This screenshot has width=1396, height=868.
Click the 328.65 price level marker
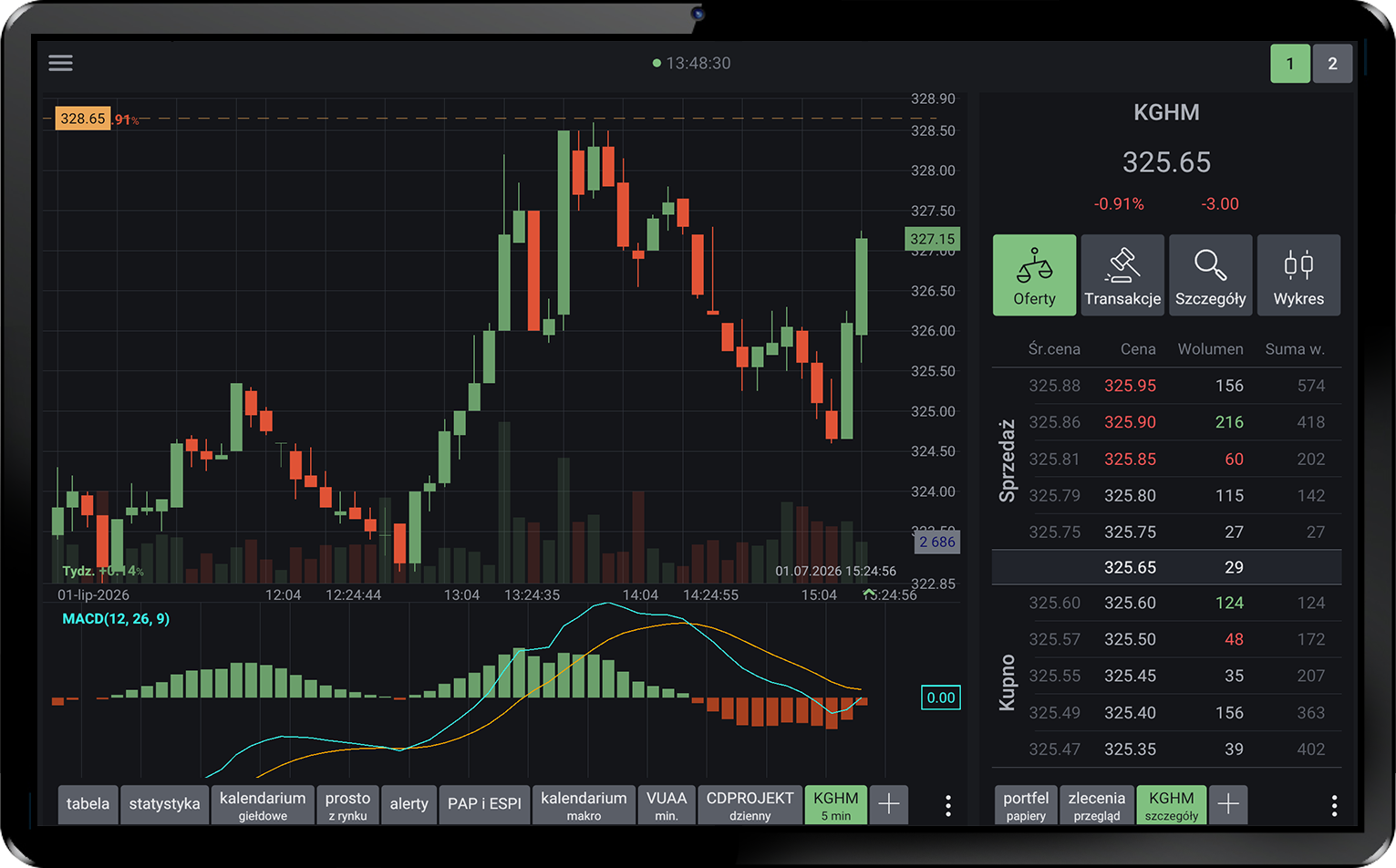83,119
